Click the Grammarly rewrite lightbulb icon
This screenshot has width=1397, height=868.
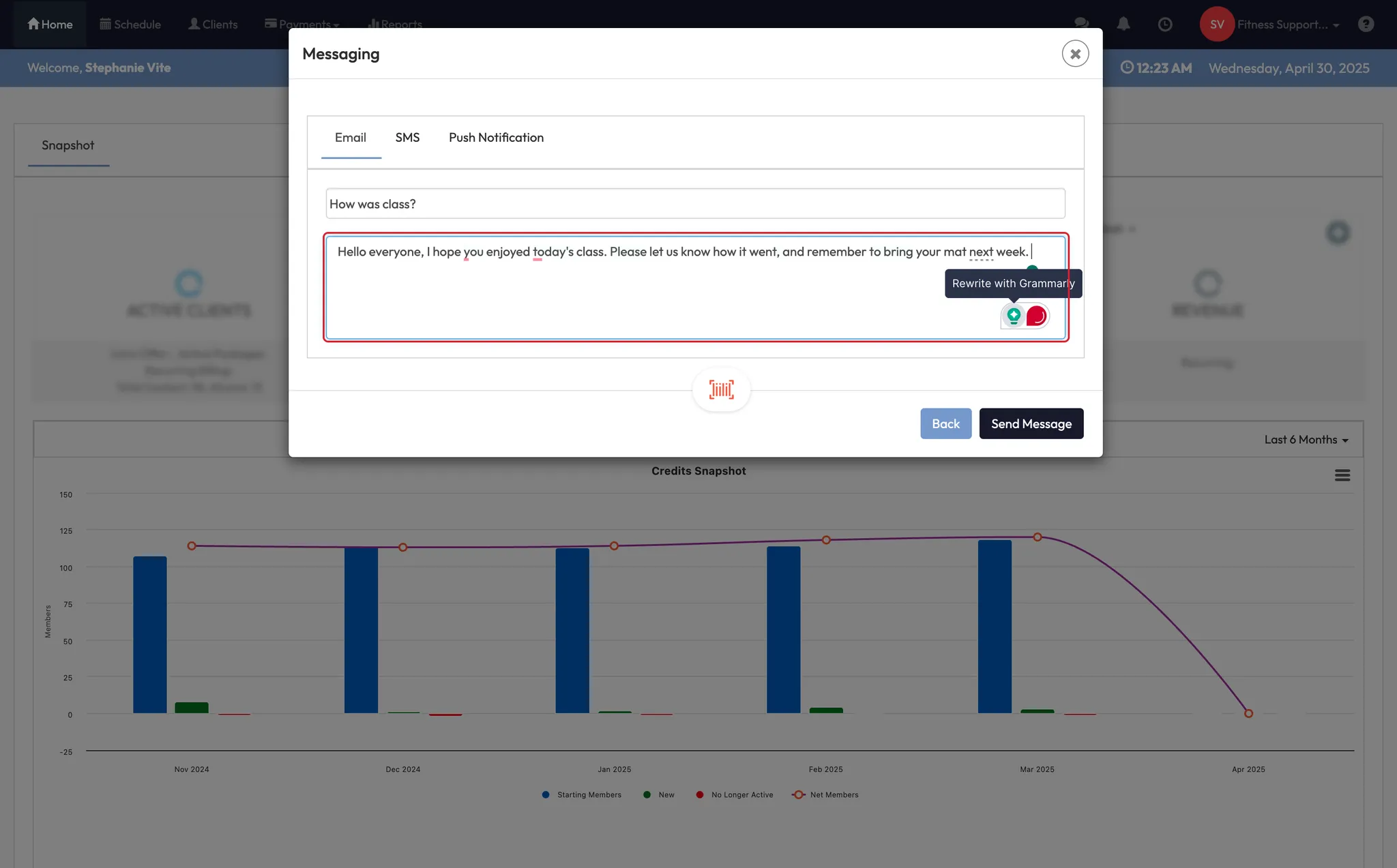pyautogui.click(x=1014, y=316)
